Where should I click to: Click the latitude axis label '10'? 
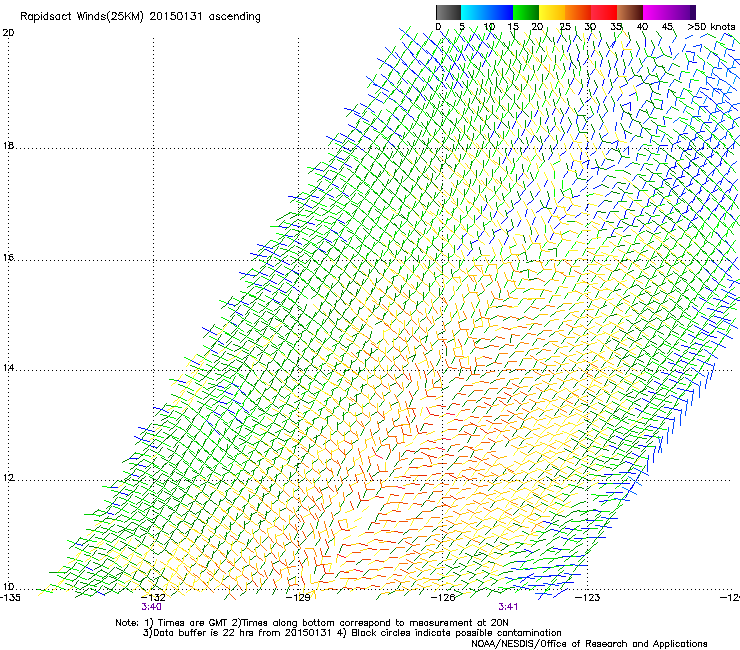8,587
